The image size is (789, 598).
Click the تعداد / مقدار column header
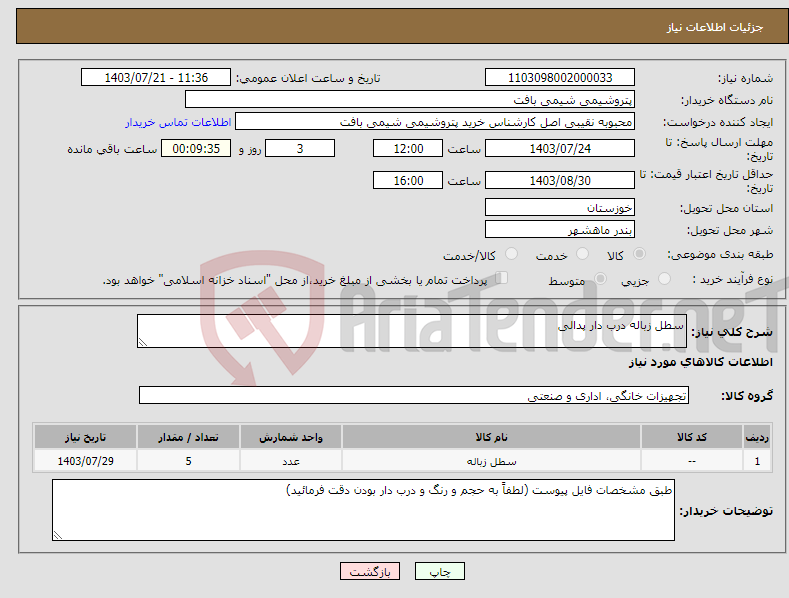point(188,437)
